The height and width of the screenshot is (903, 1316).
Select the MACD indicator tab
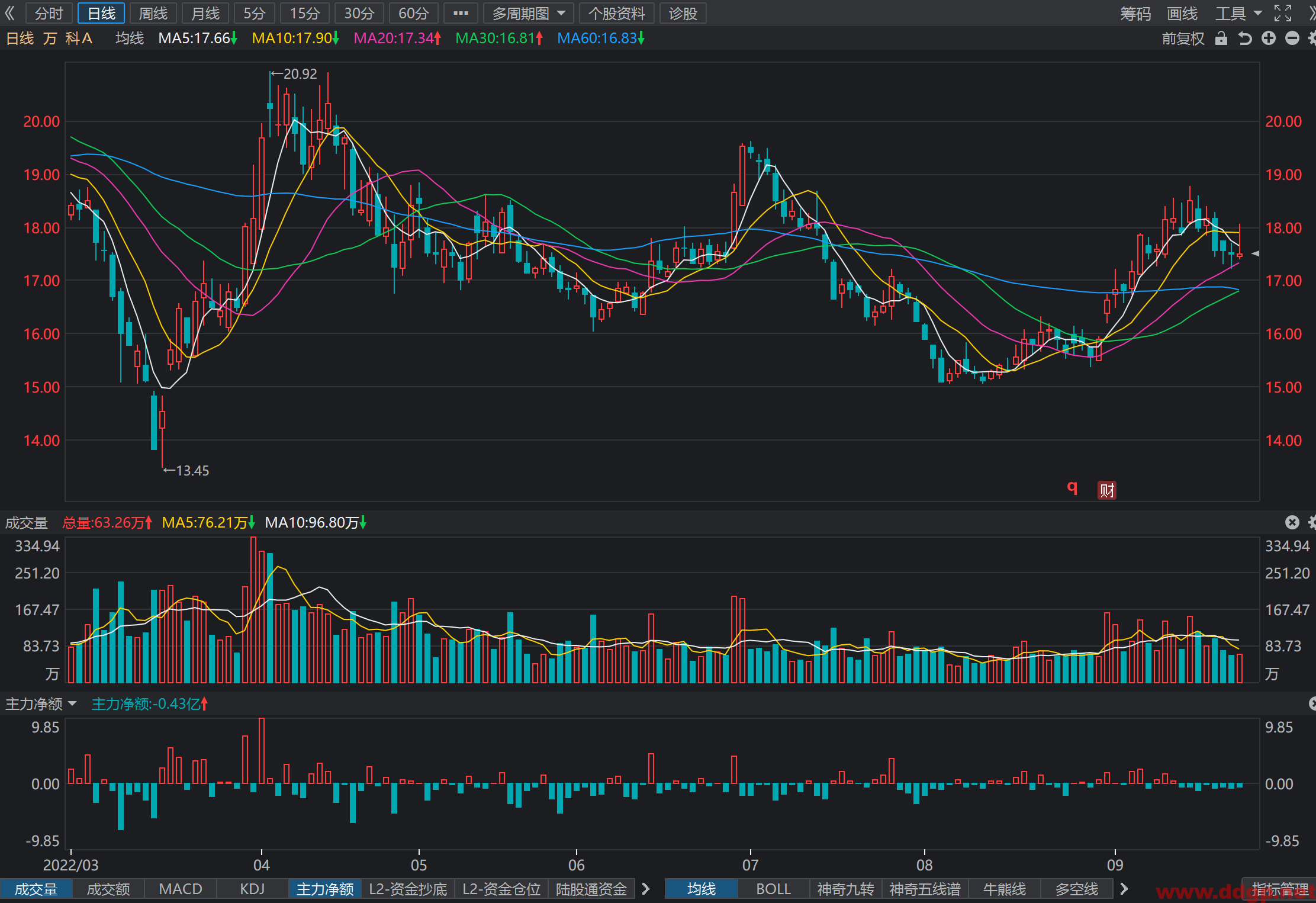[x=181, y=889]
